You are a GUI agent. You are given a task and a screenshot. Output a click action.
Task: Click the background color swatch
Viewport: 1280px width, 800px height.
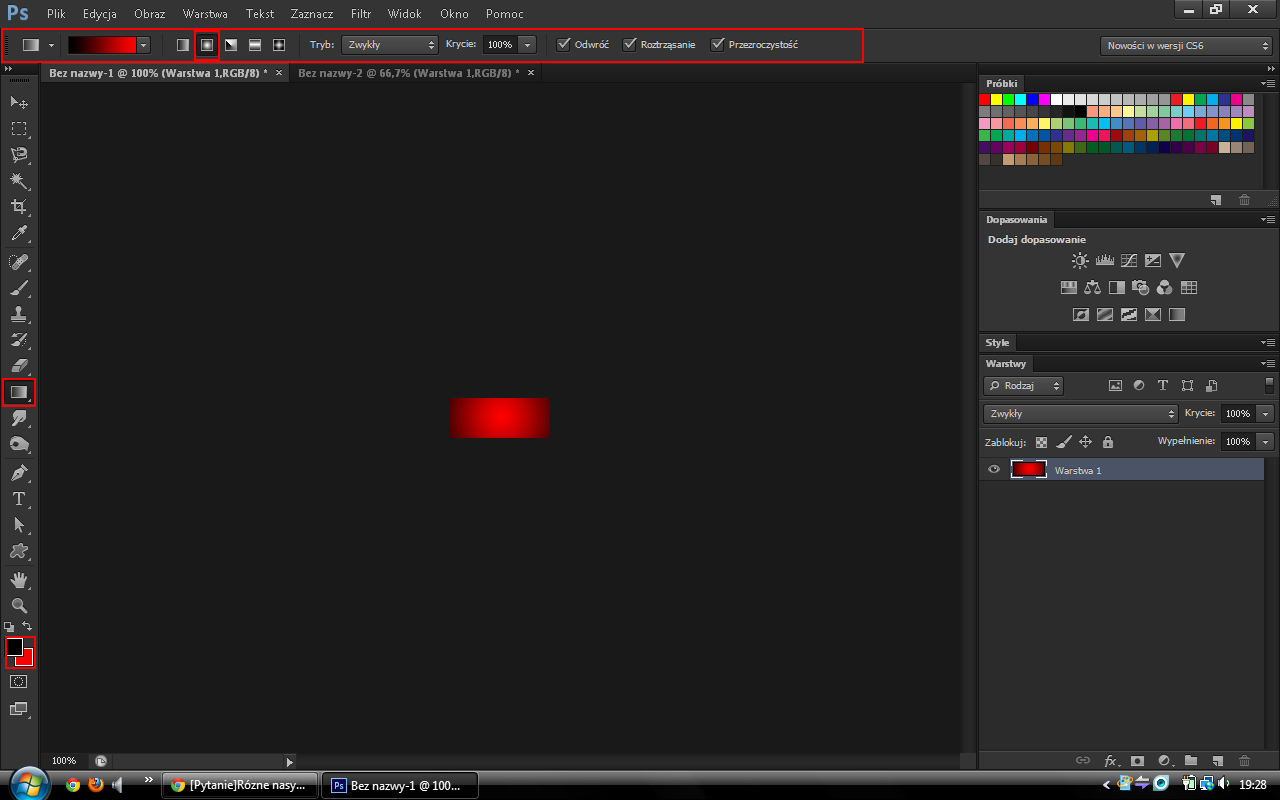click(x=27, y=659)
